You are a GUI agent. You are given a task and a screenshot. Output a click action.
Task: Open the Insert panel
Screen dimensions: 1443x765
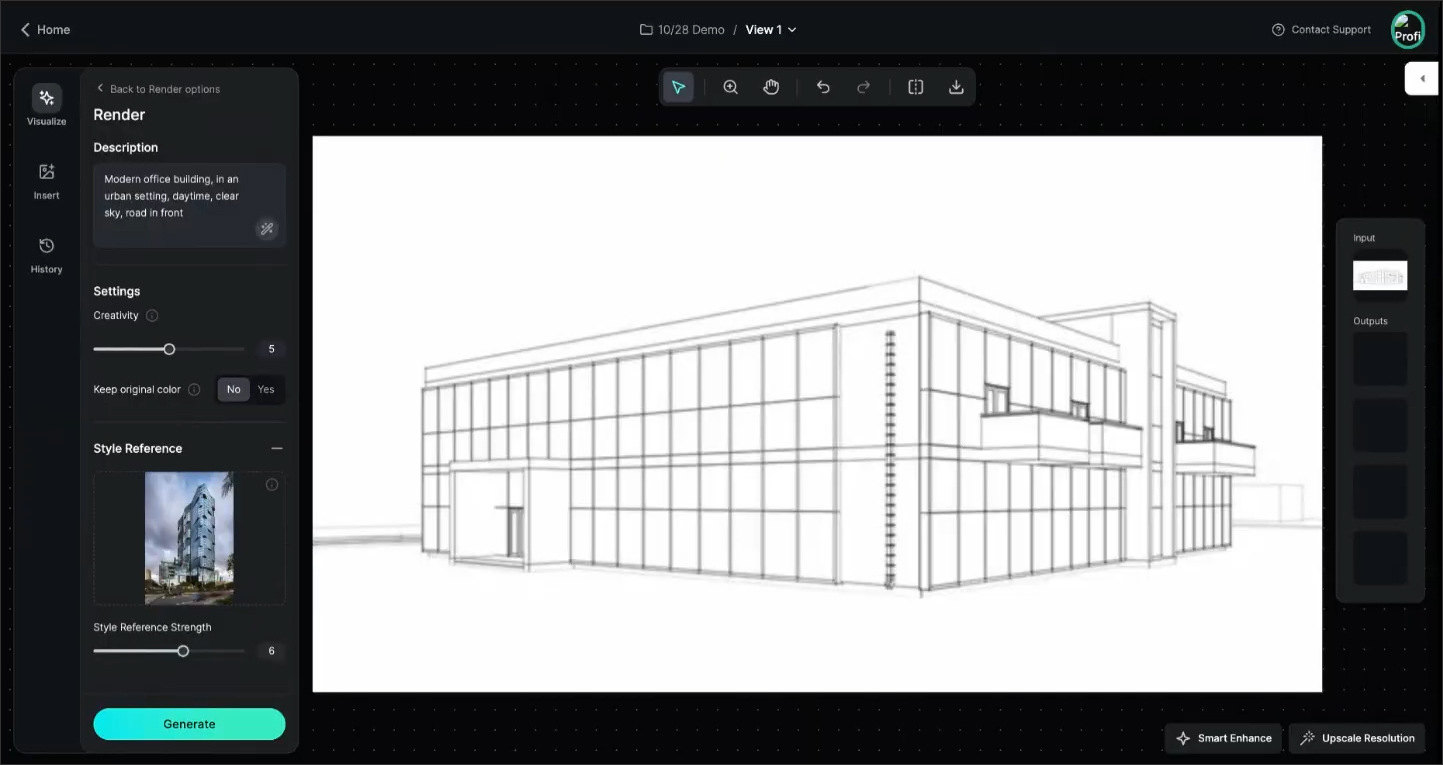[46, 181]
